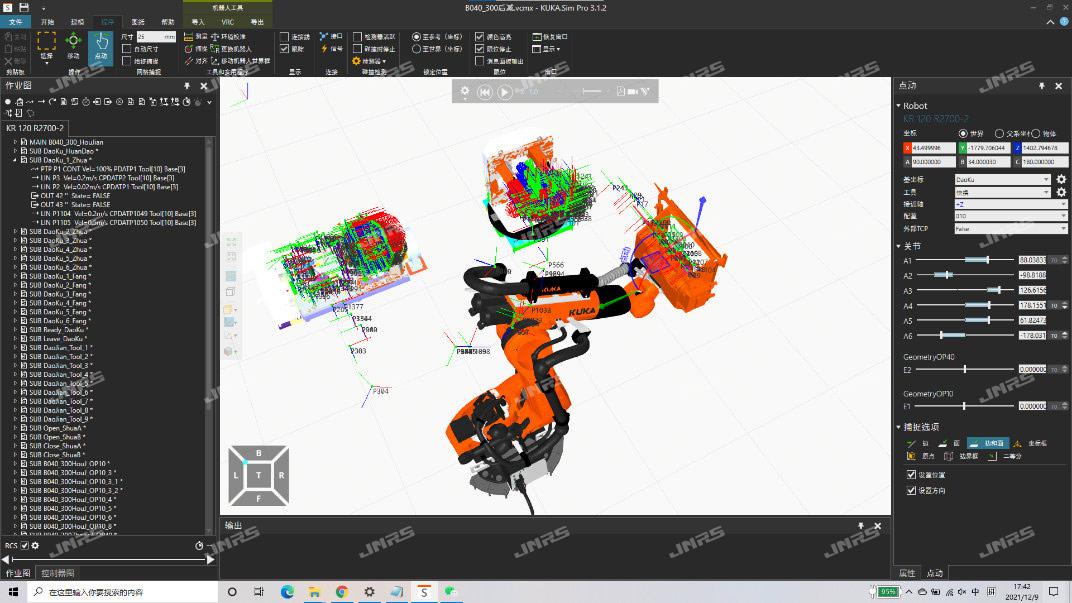Switch to the 属性 tab at bottom right
This screenshot has width=1072, height=603.
coord(907,573)
